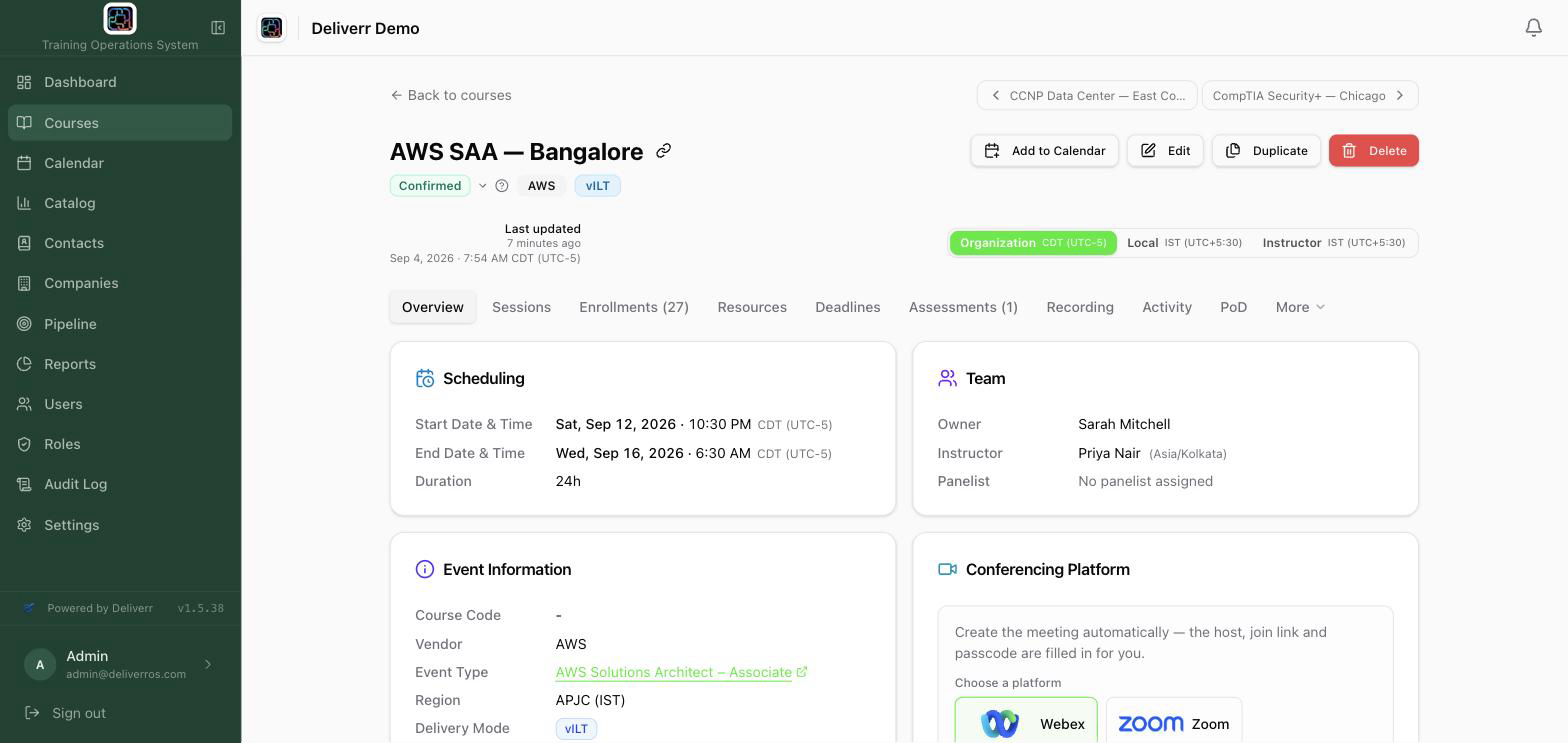Screen dimensions: 1568x743
Task: Click the Pipeline target icon in sidebar
Action: tap(24, 324)
